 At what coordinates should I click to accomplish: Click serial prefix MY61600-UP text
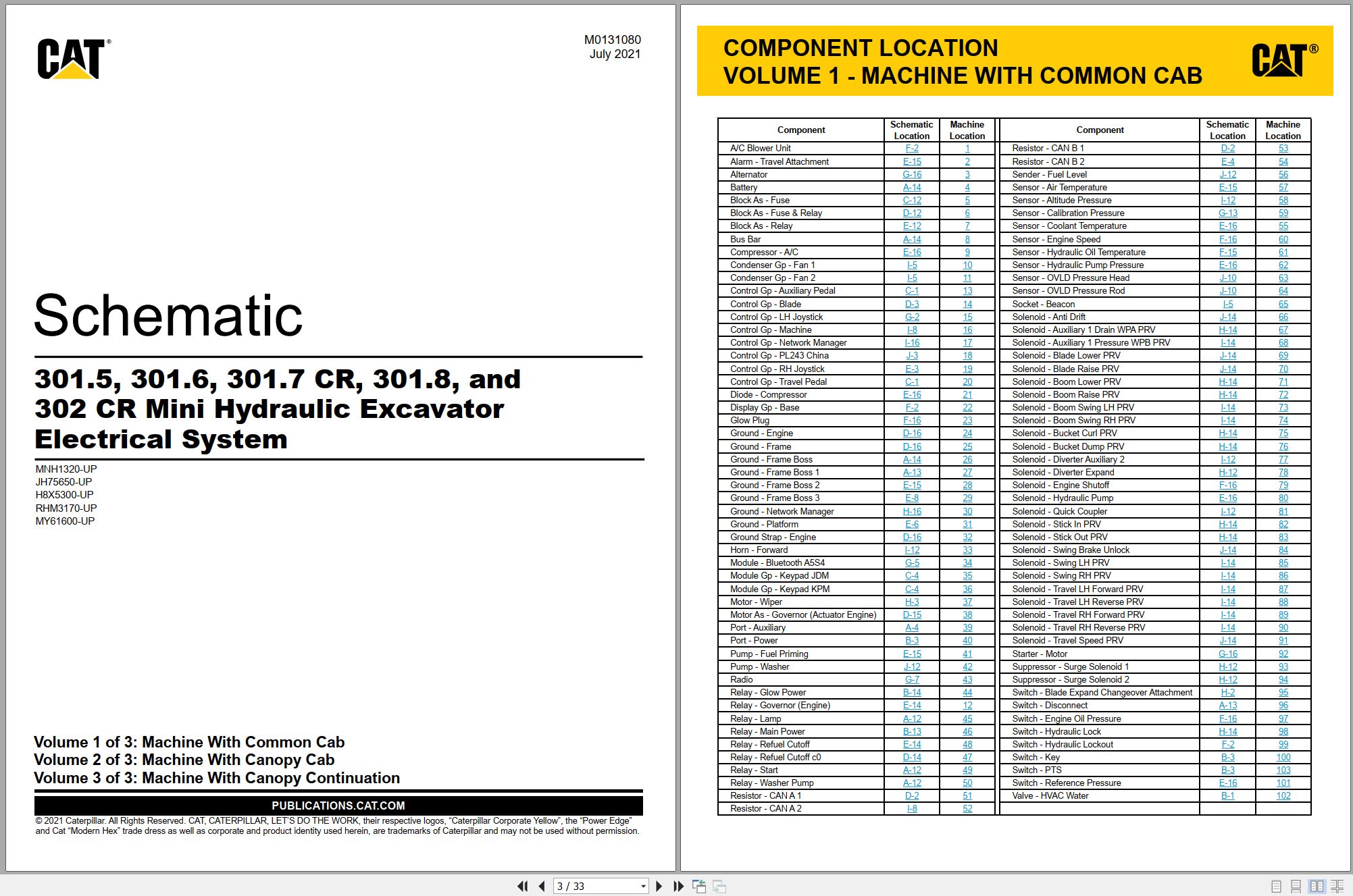pyautogui.click(x=65, y=521)
